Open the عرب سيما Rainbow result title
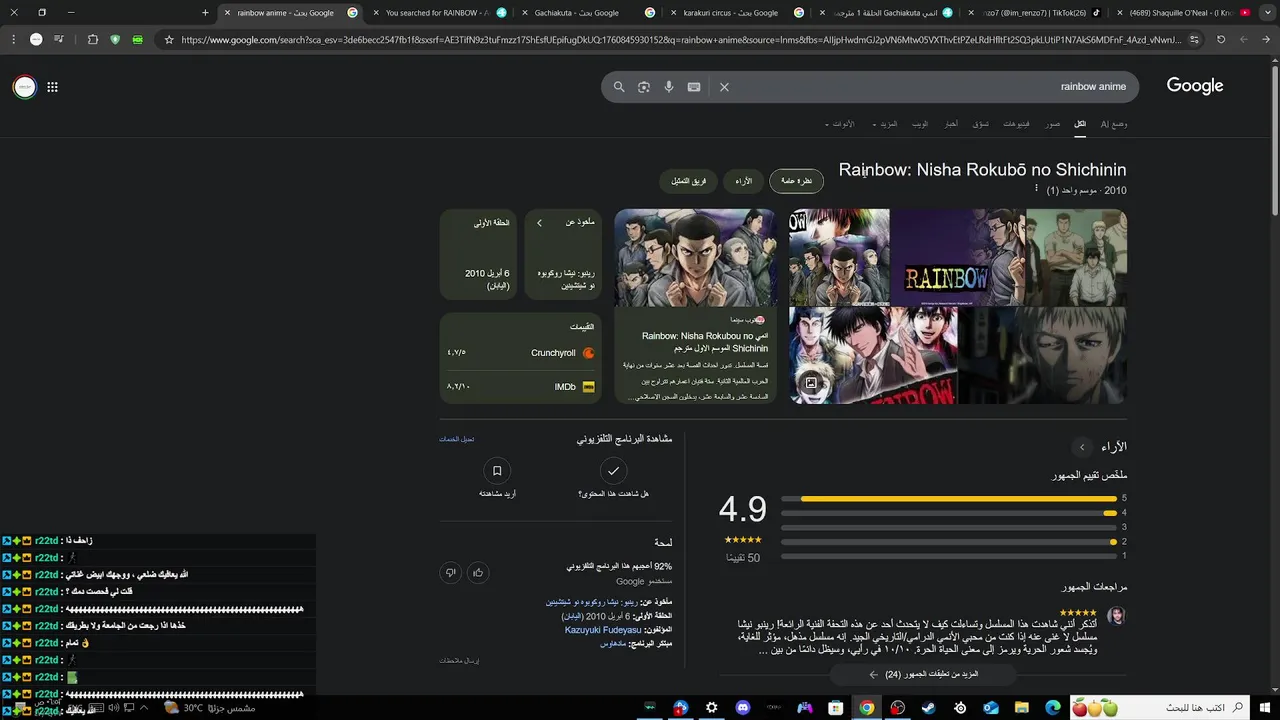Screen dimensions: 1280x720 pos(705,342)
